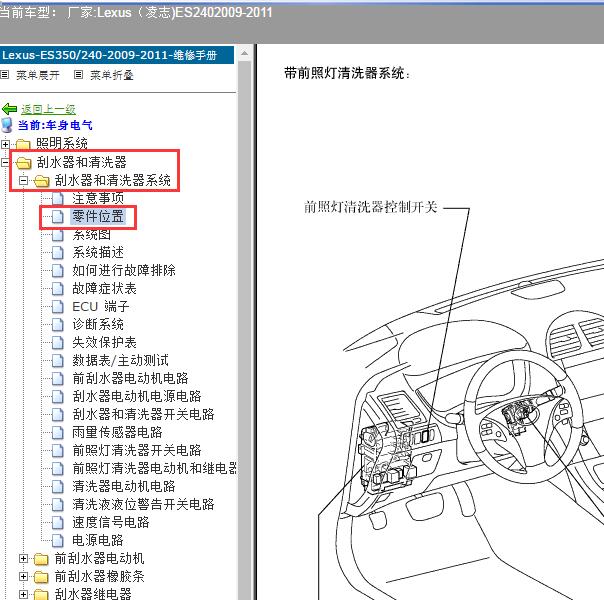The width and height of the screenshot is (604, 600).
Task: Click 菜单折叠 to collapse all menus
Action: 112,75
